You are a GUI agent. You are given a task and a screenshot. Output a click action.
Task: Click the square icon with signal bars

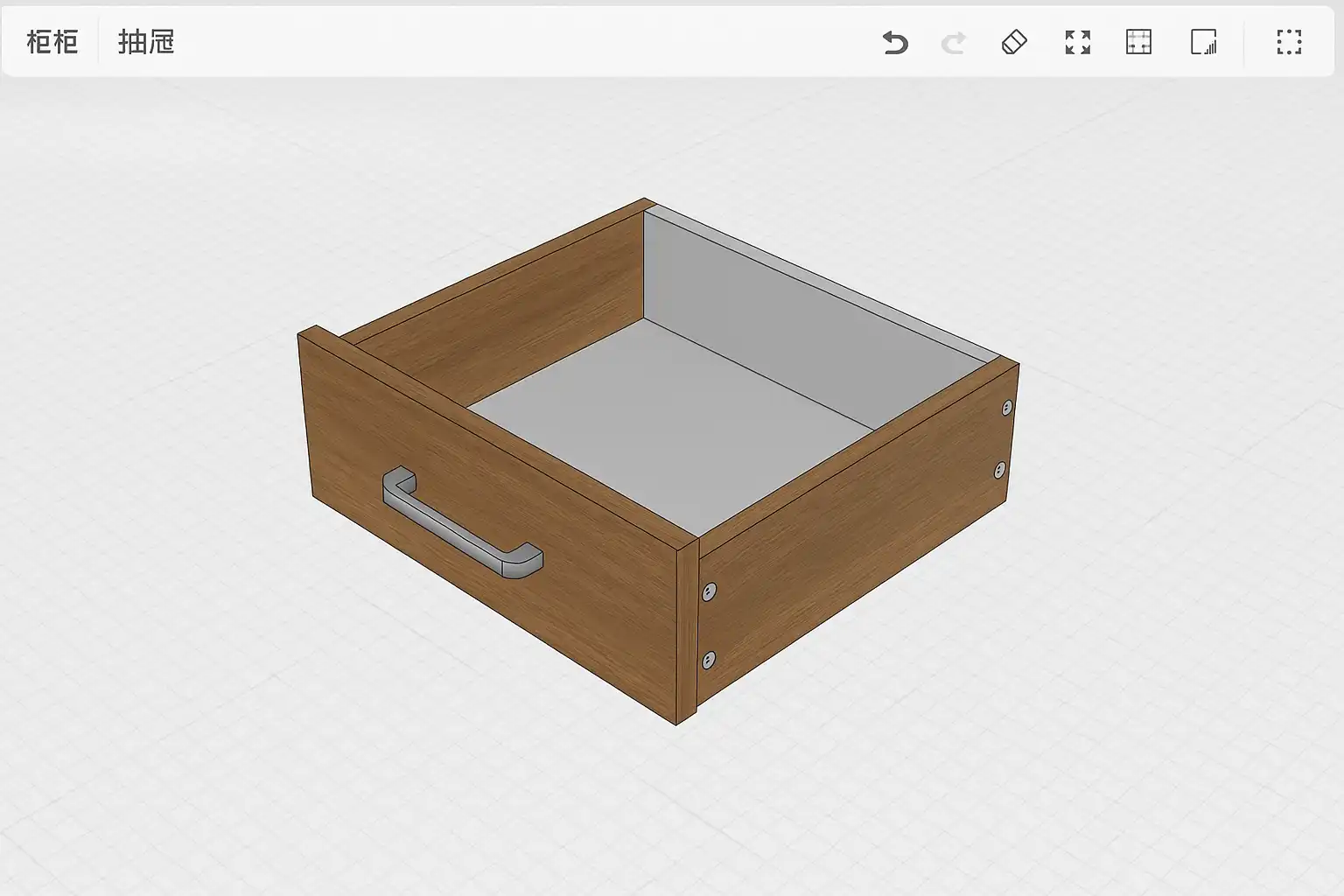tap(1203, 42)
